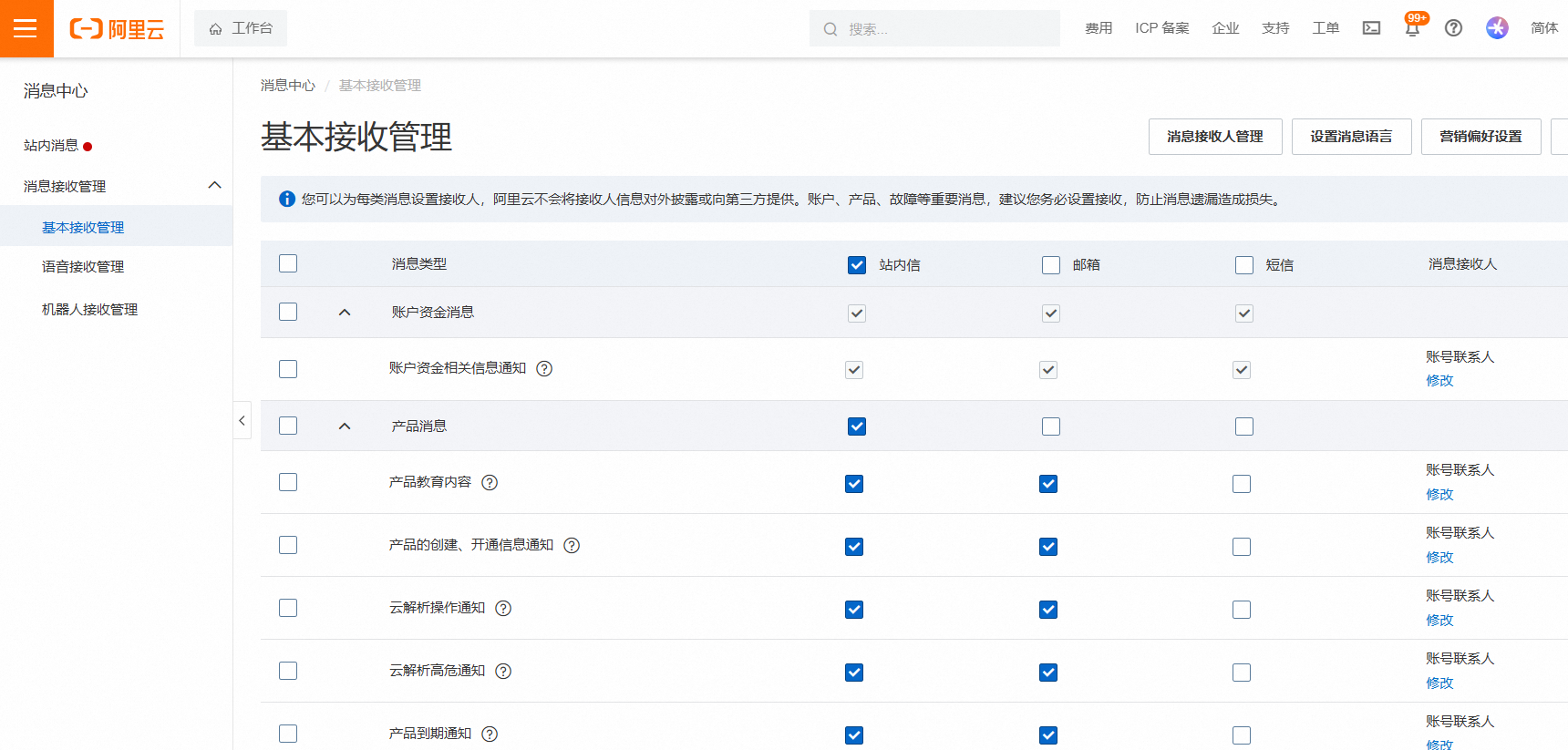The width and height of the screenshot is (1568, 750).
Task: Collapse the left sidebar with the arrow handle
Action: pos(242,420)
